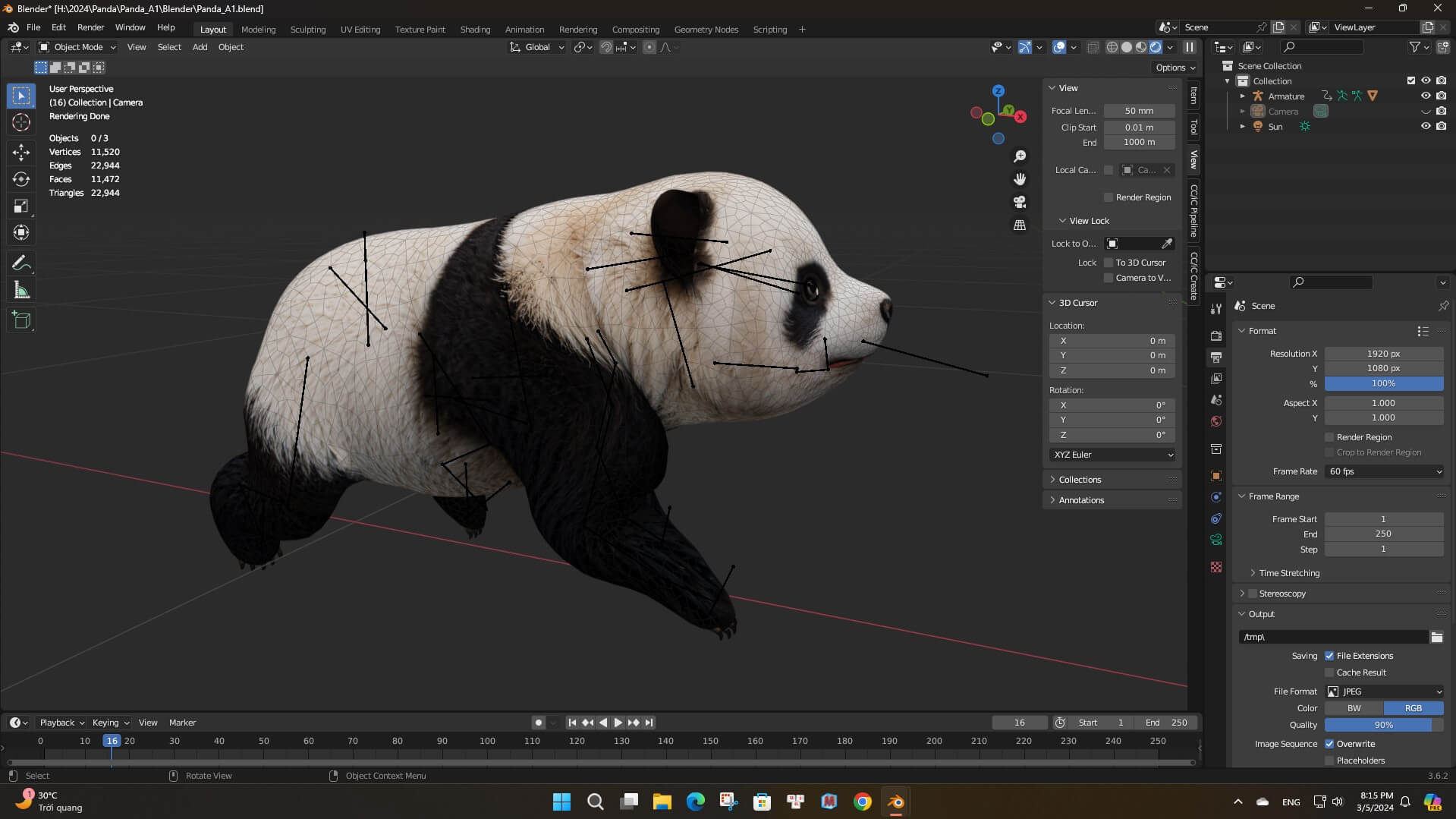Enable Lock To 3D Cursor checkbox
The width and height of the screenshot is (1456, 819).
[1109, 263]
